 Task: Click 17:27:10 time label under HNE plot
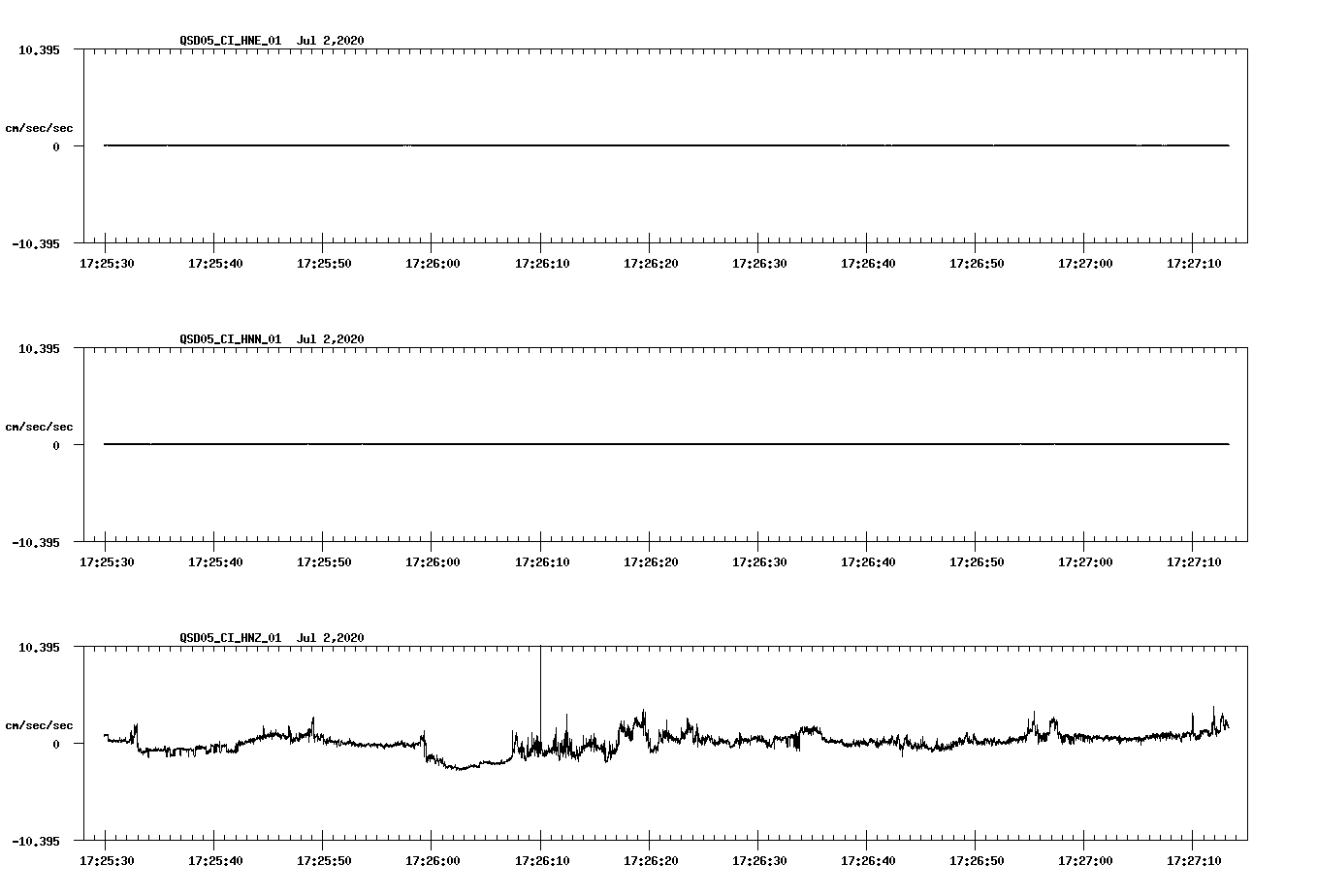(x=1194, y=263)
